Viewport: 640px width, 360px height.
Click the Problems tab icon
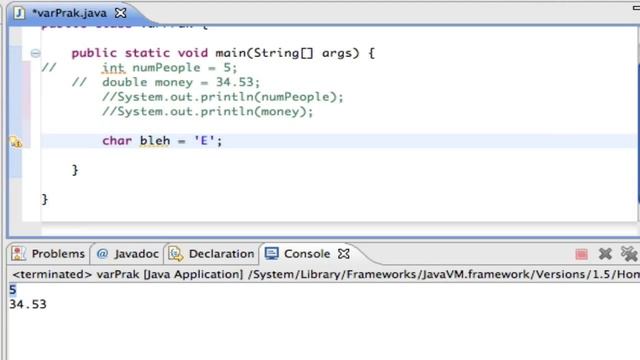coord(18,253)
